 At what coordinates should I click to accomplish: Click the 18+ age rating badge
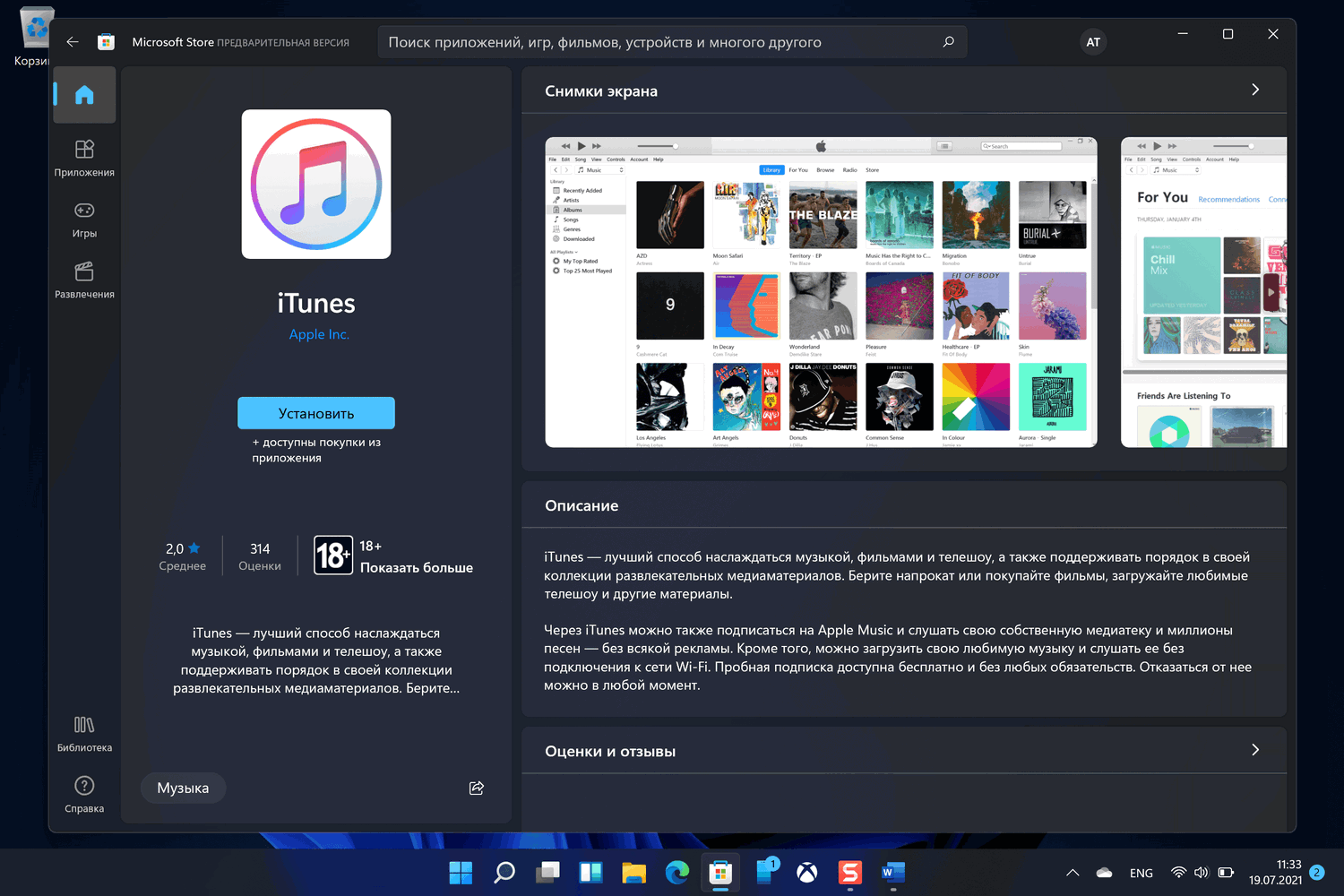(333, 555)
